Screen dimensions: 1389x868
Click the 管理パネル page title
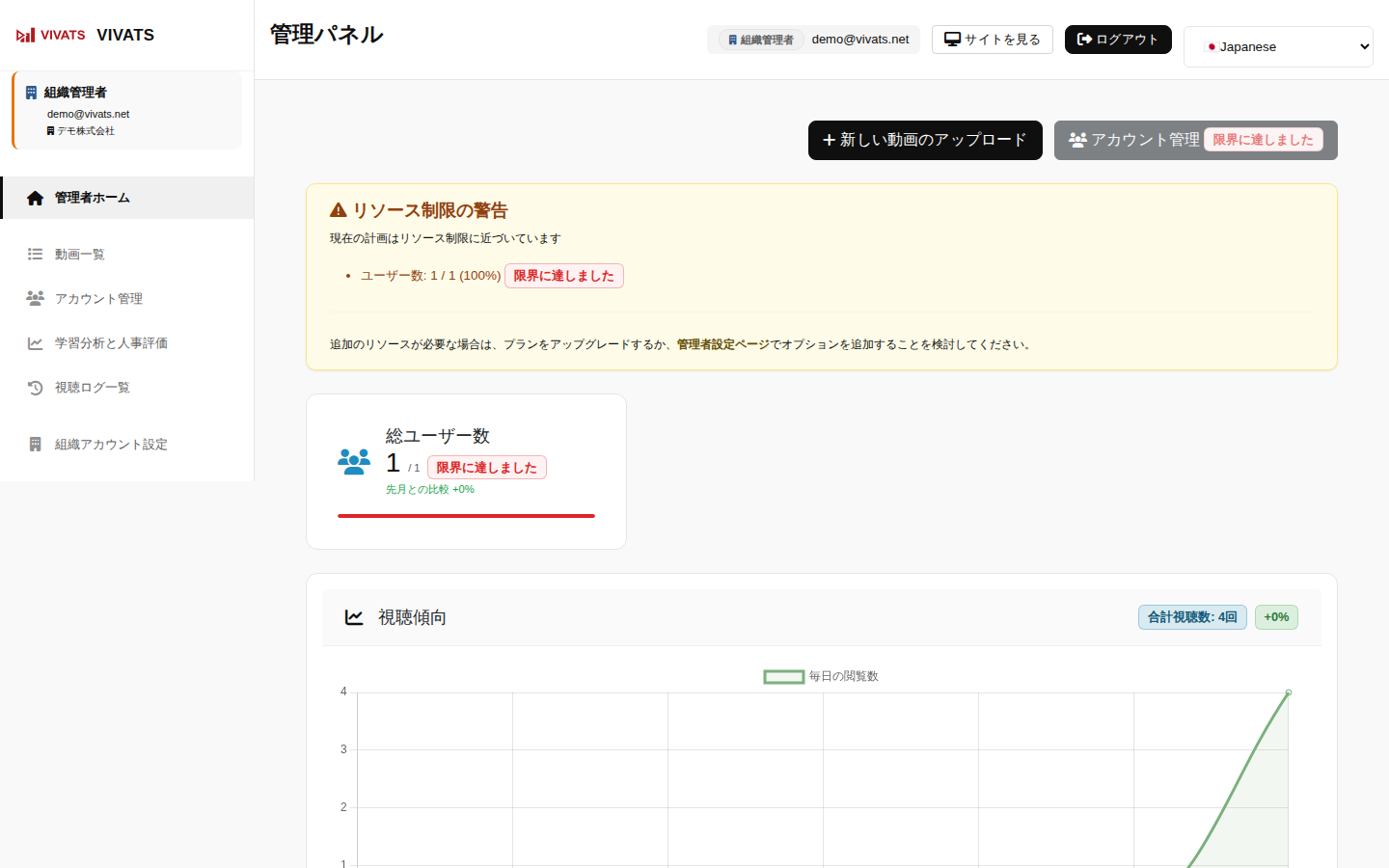tap(327, 35)
